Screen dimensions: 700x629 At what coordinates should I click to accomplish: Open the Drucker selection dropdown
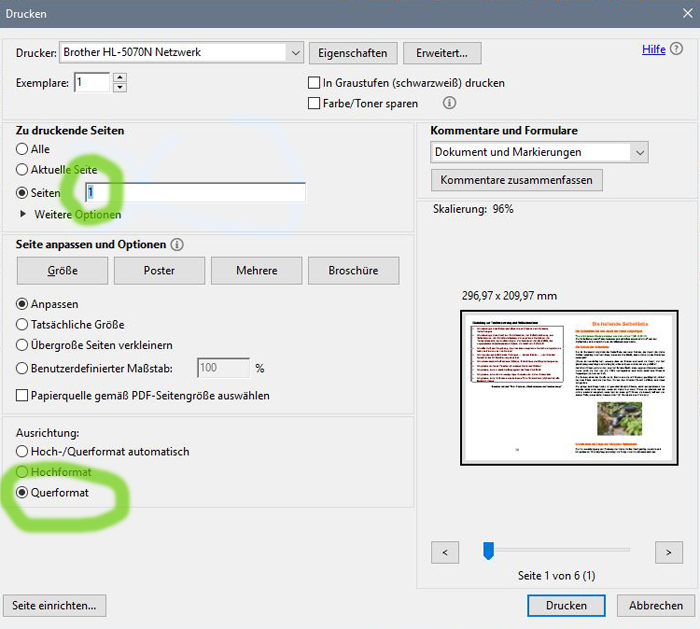pos(294,52)
